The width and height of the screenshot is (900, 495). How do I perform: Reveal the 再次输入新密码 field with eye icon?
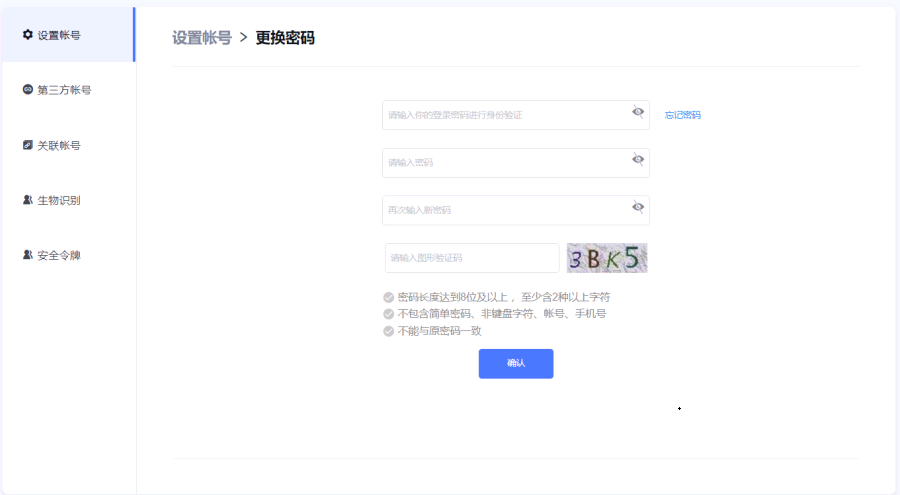tap(638, 208)
